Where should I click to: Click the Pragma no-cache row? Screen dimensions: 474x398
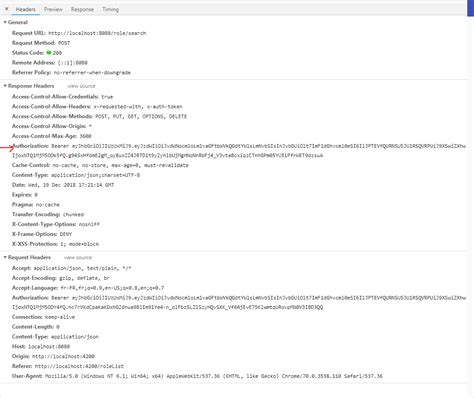(36, 204)
